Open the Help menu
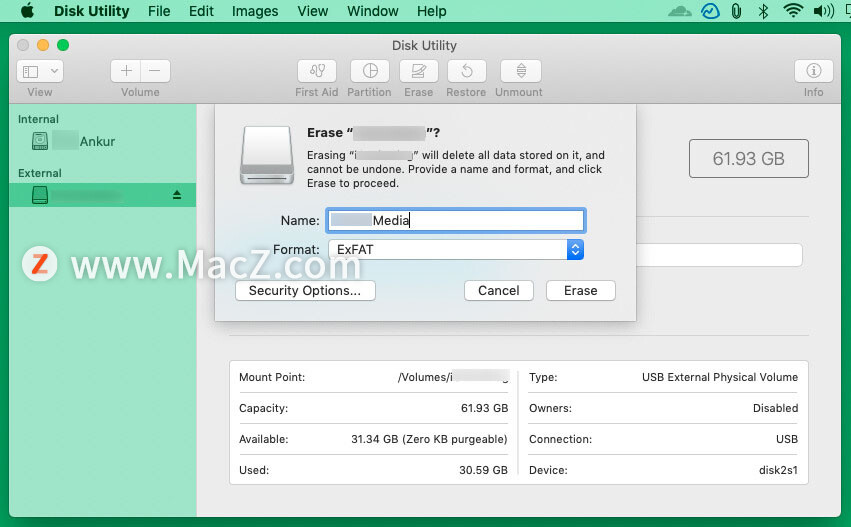851x527 pixels. (x=431, y=11)
